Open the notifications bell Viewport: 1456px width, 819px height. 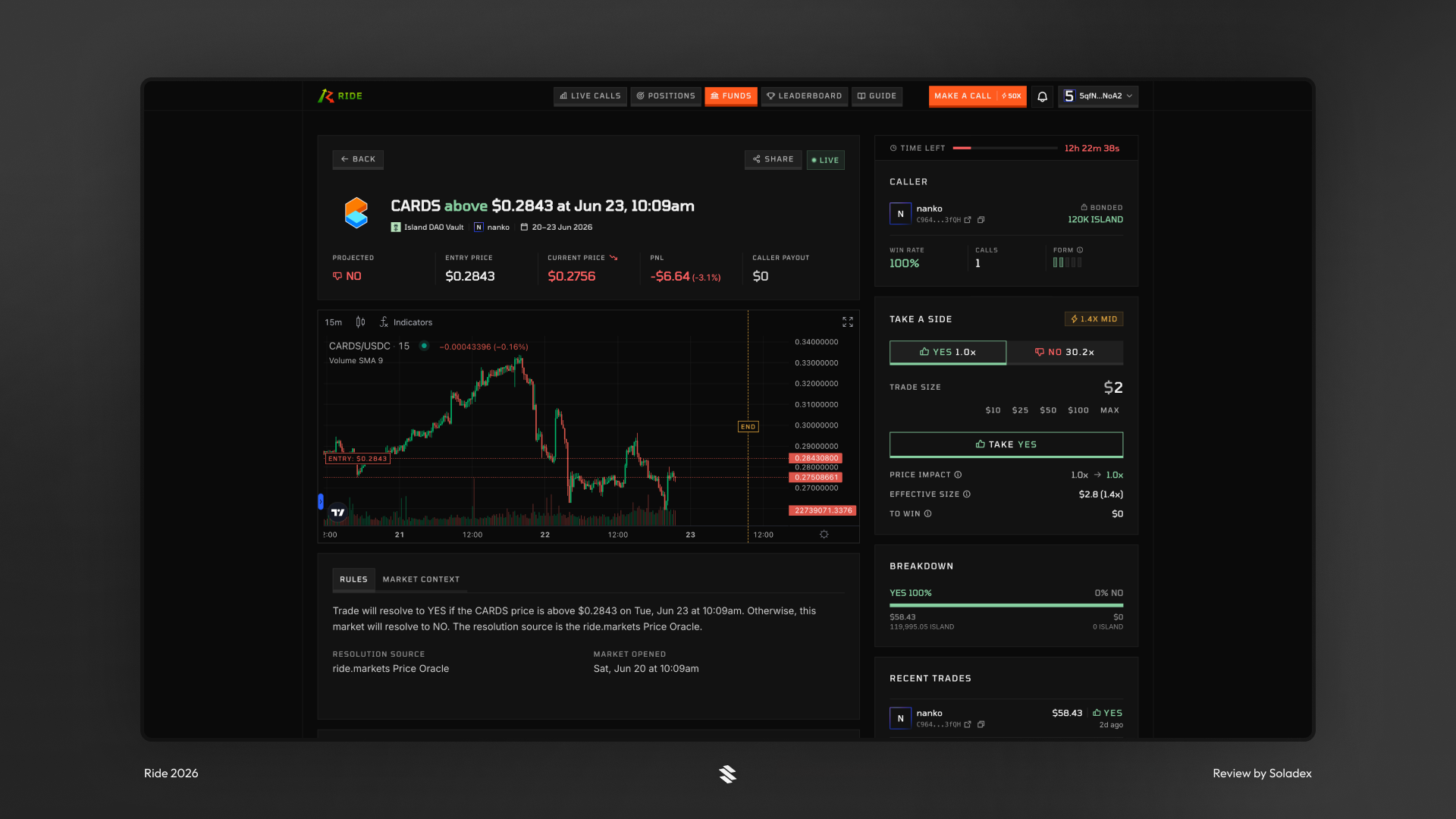1042,96
